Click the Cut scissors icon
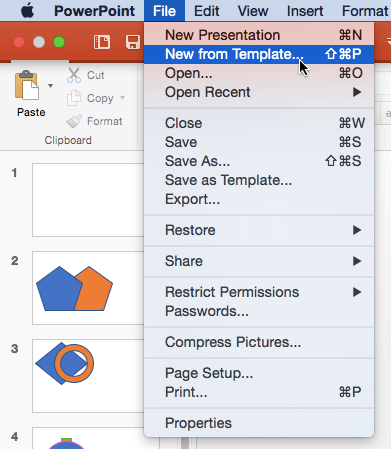Image resolution: width=391 pixels, height=449 pixels. point(74,75)
